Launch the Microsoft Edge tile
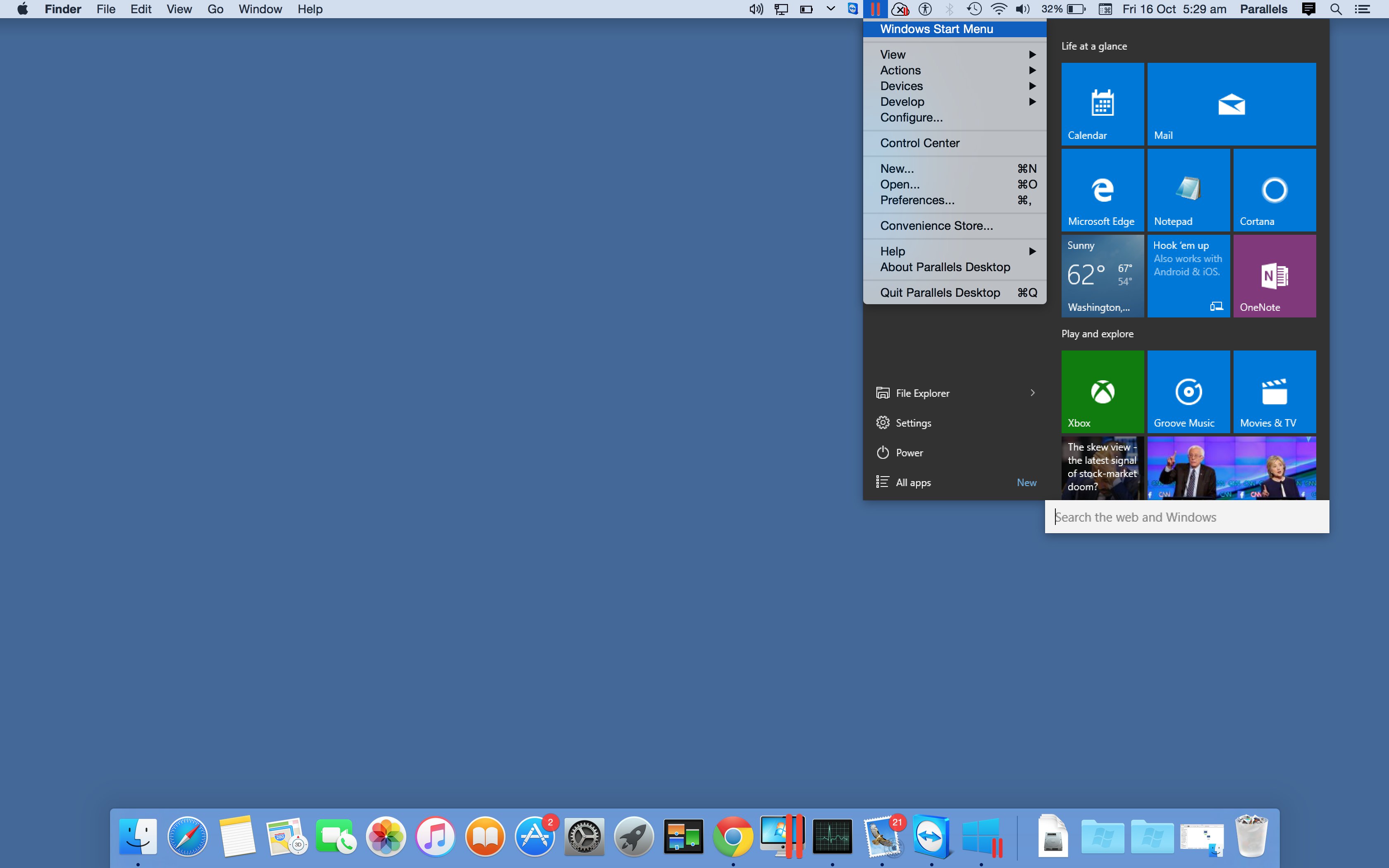The height and width of the screenshot is (868, 1389). point(1102,190)
